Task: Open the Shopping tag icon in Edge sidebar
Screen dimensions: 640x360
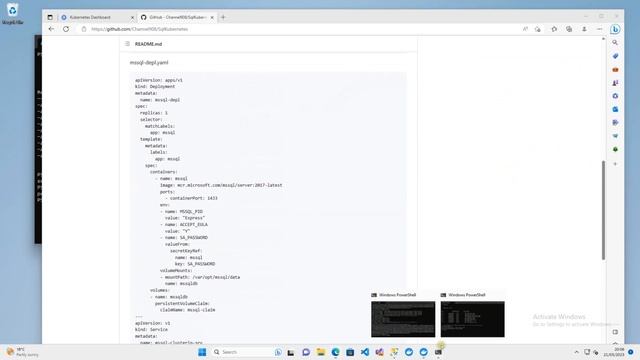Action: click(x=615, y=56)
